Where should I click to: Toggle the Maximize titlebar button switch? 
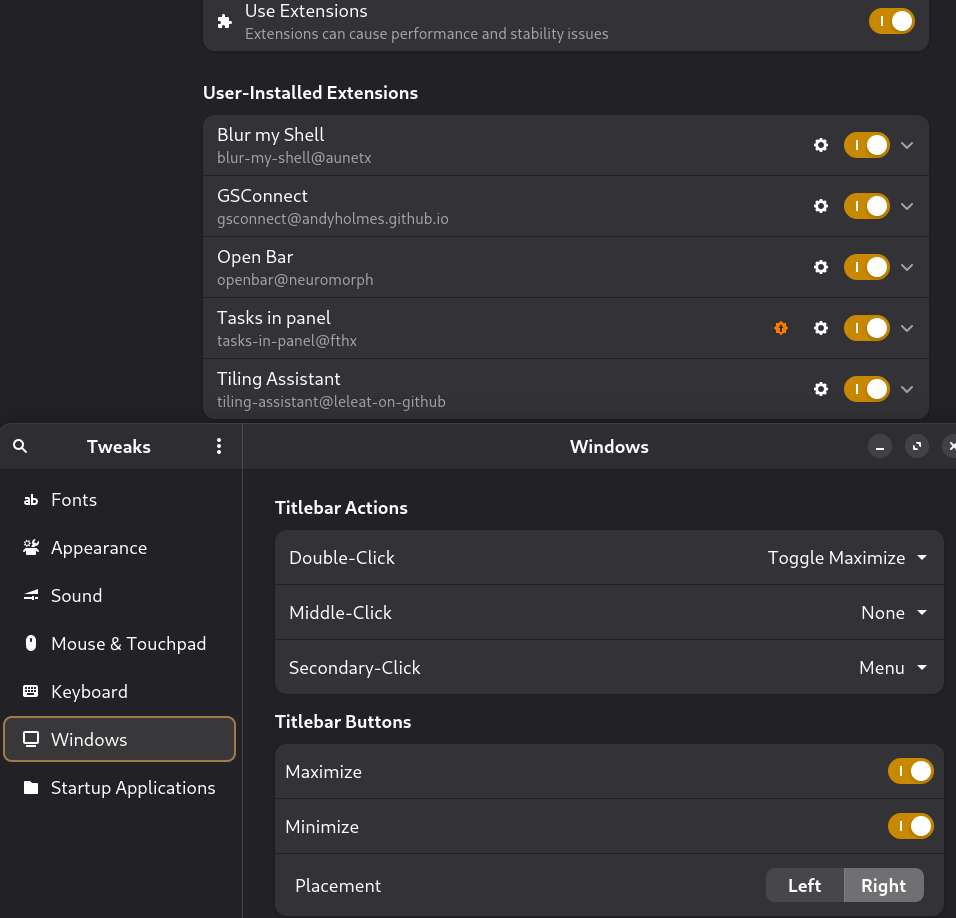coord(910,771)
